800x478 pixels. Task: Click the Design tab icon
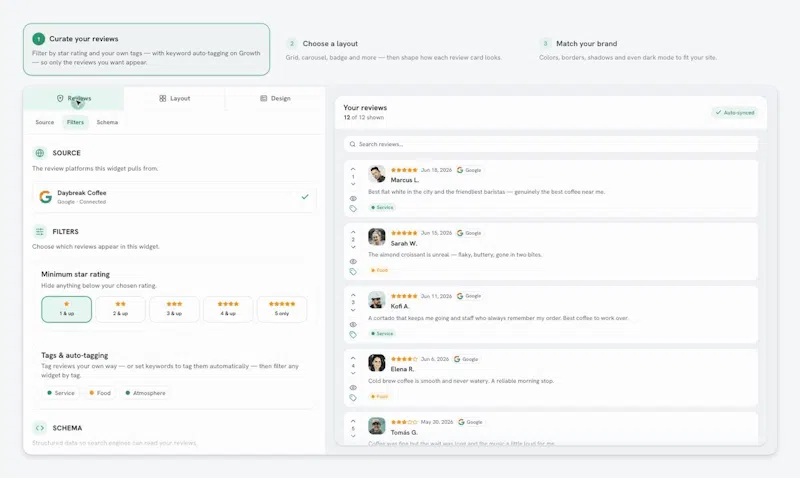(x=263, y=98)
